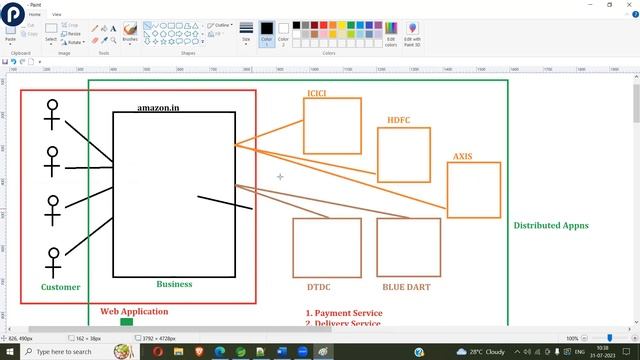The image size is (640, 360).
Task: Open the line Size dropdown
Action: (x=246, y=33)
